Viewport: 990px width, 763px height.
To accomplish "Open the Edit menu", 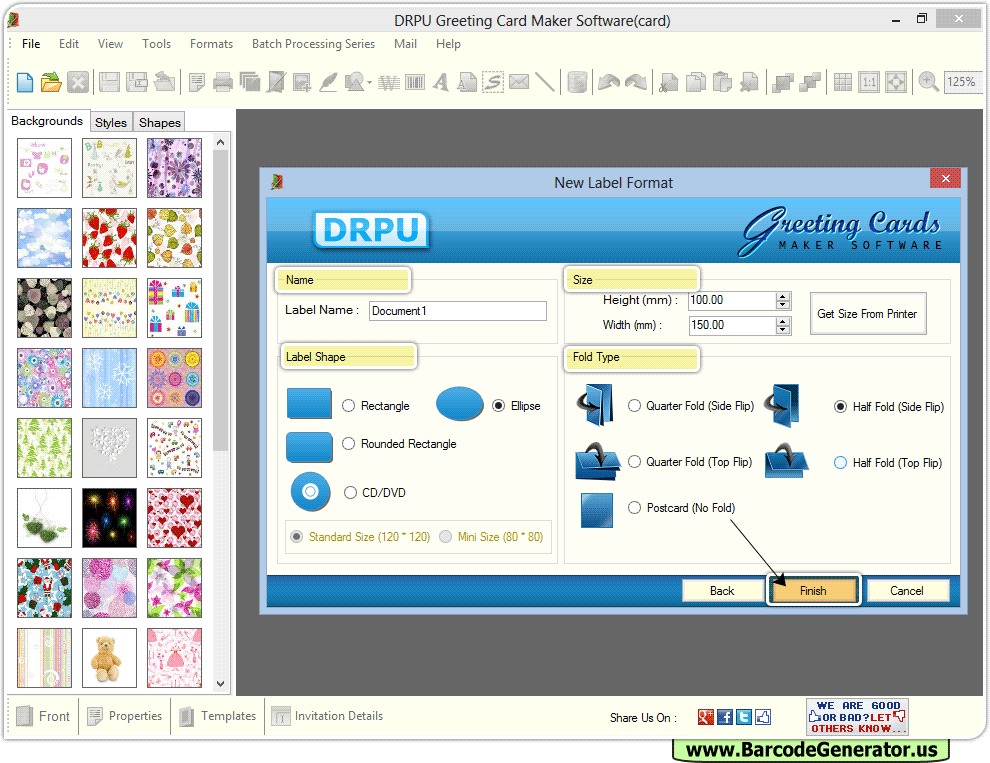I will click(69, 44).
